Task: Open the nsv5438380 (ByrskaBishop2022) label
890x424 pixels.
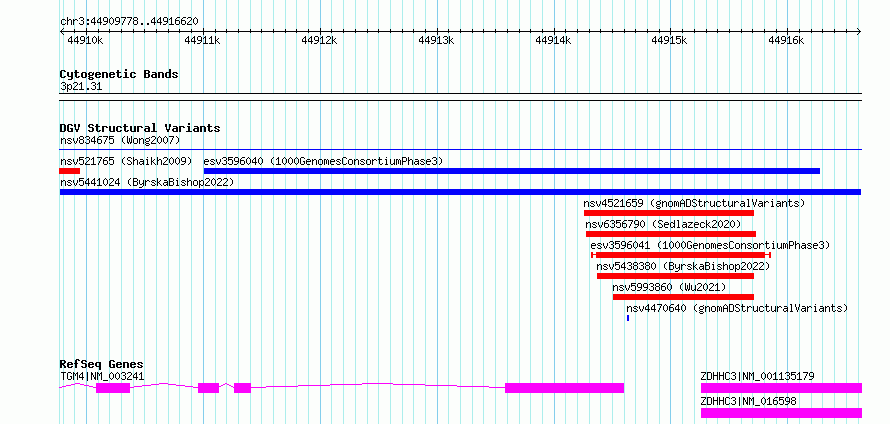Action: (x=683, y=266)
